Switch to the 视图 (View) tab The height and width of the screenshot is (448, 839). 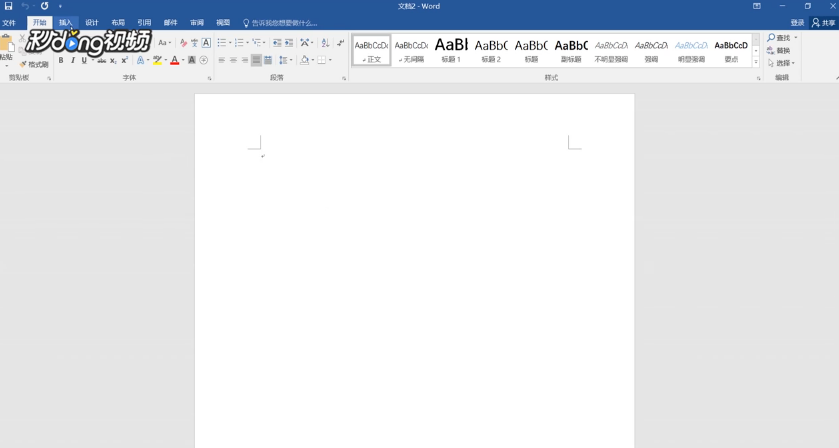(x=223, y=22)
